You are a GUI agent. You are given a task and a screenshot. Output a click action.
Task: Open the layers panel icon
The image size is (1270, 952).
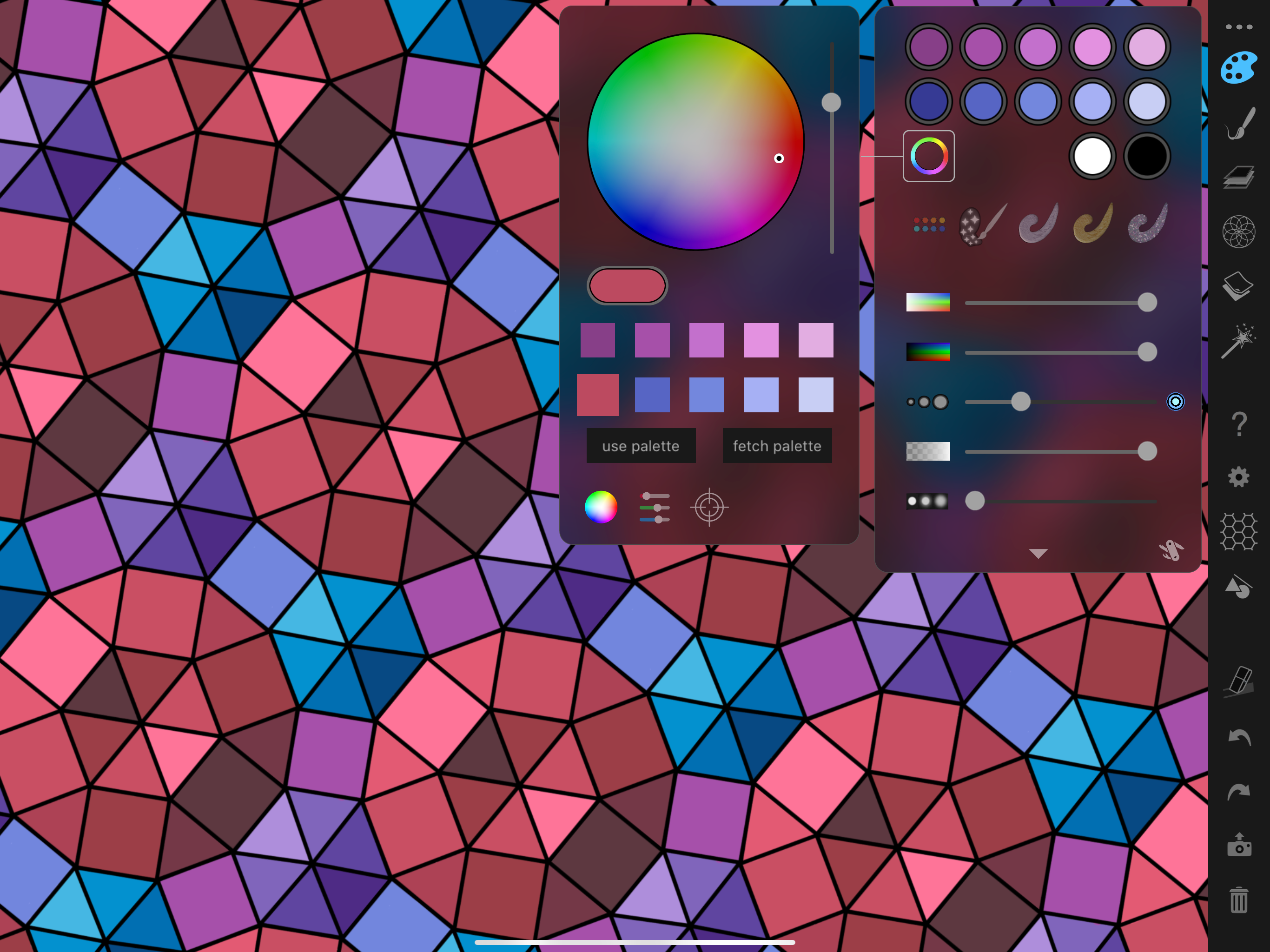pos(1238,177)
